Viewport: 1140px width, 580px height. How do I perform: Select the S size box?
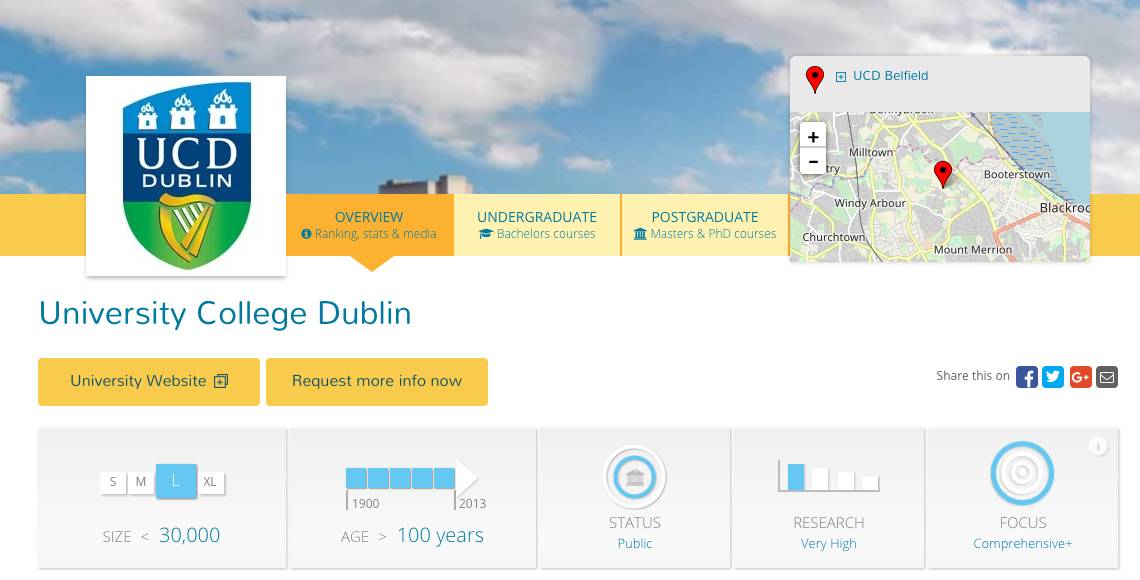(x=113, y=482)
